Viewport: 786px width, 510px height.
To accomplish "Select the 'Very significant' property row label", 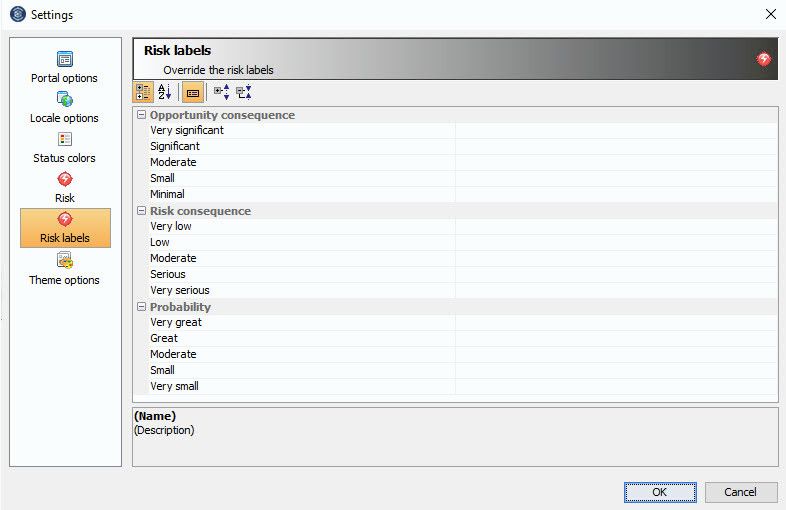I will [186, 130].
